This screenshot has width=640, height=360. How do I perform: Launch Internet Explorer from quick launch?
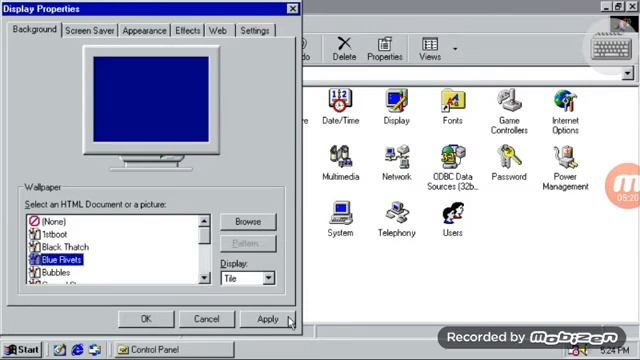[x=77, y=350]
